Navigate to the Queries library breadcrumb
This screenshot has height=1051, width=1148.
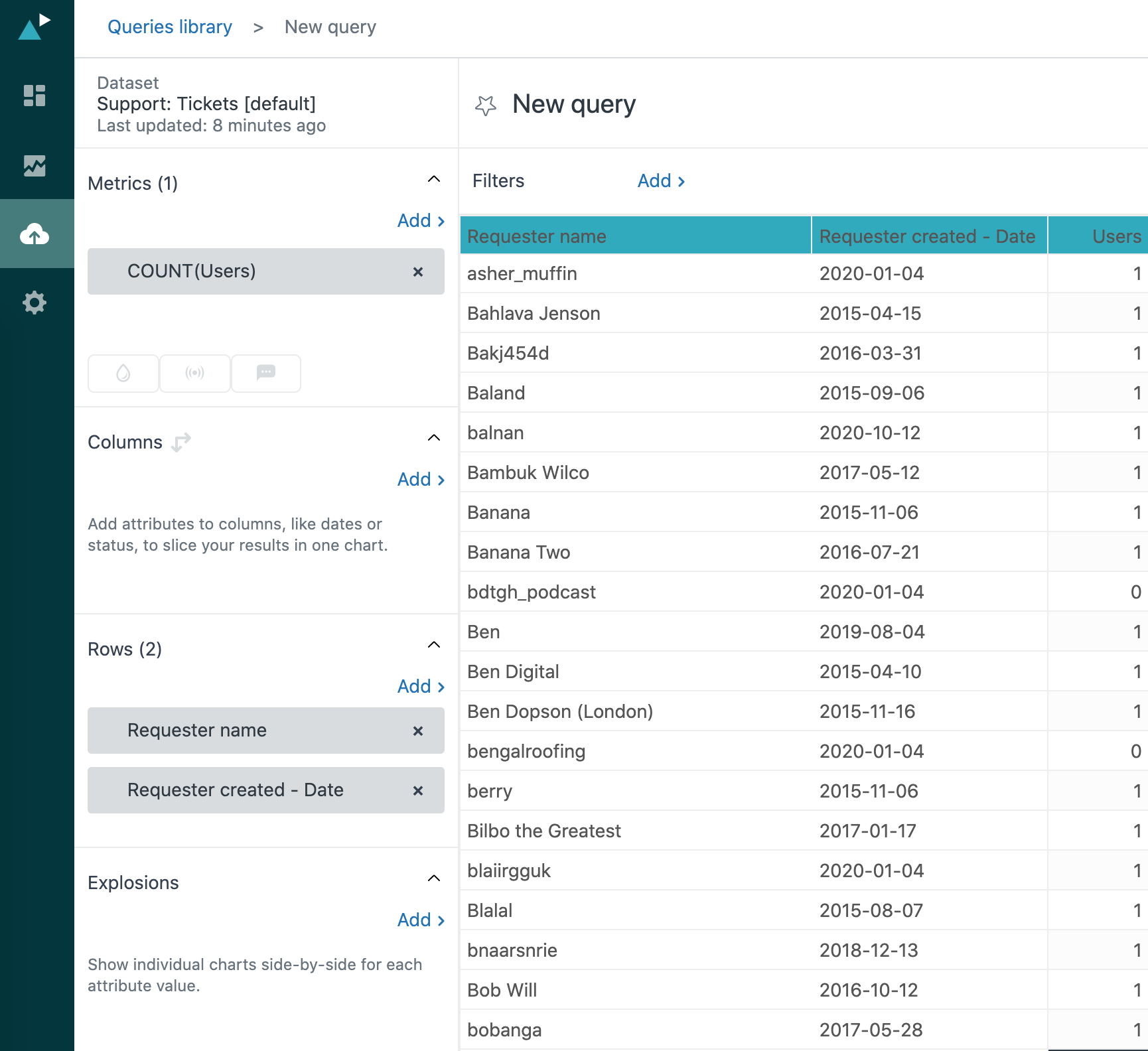click(x=170, y=27)
